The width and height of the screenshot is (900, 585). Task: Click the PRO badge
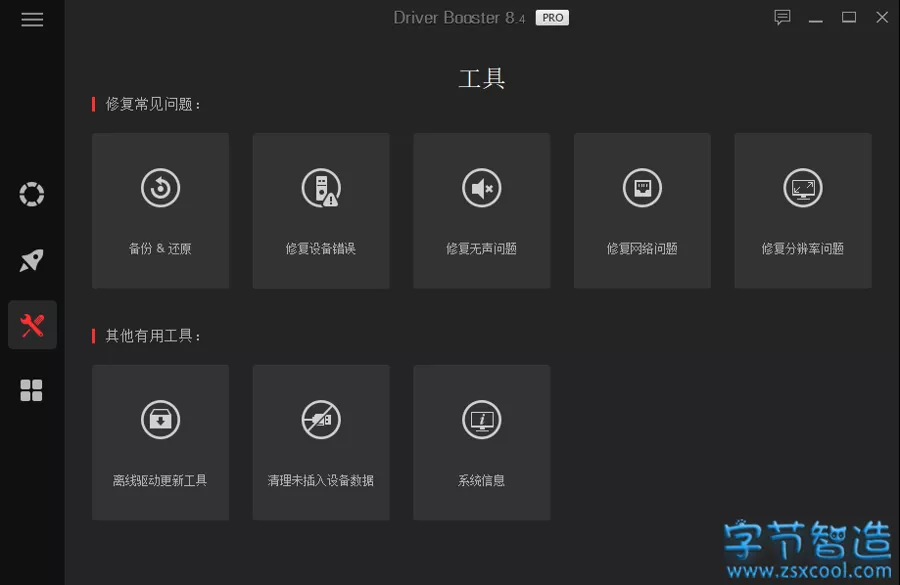(x=552, y=18)
